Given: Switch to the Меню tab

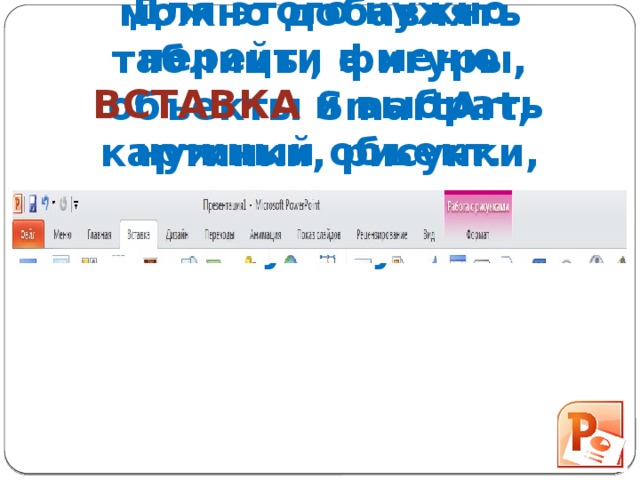Looking at the screenshot, I should pyautogui.click(x=62, y=235).
